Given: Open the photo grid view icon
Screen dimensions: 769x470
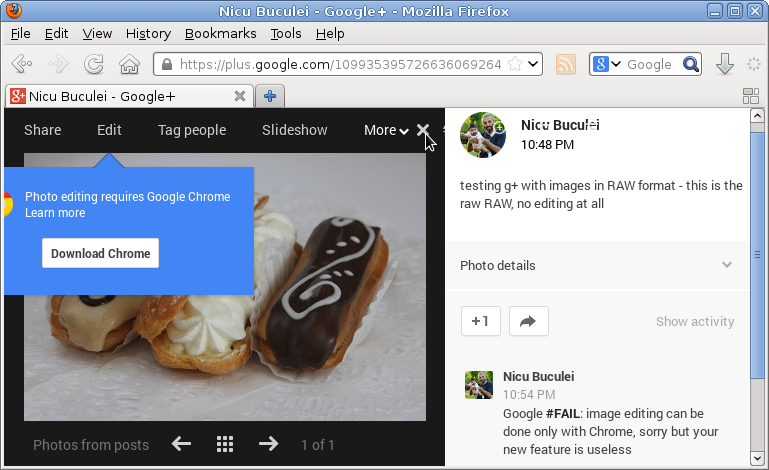Looking at the screenshot, I should 225,444.
